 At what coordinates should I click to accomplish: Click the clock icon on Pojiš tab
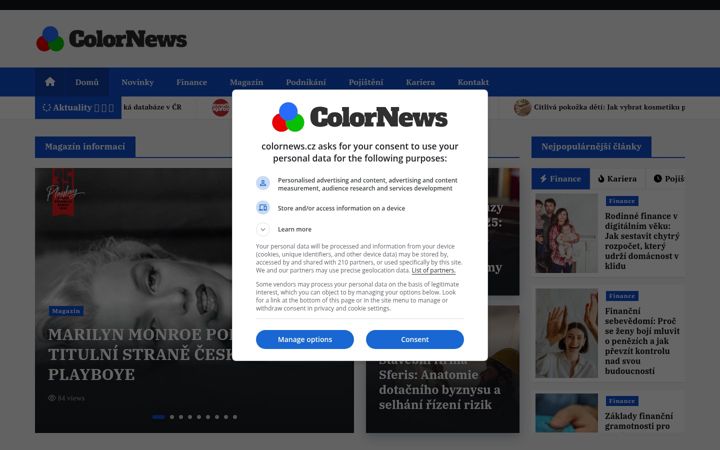coord(658,179)
